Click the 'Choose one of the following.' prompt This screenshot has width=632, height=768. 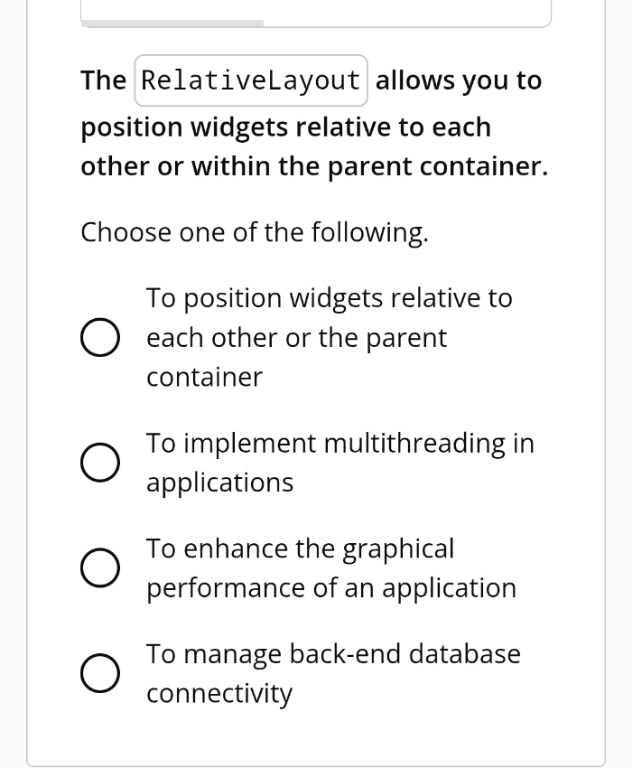tap(254, 233)
